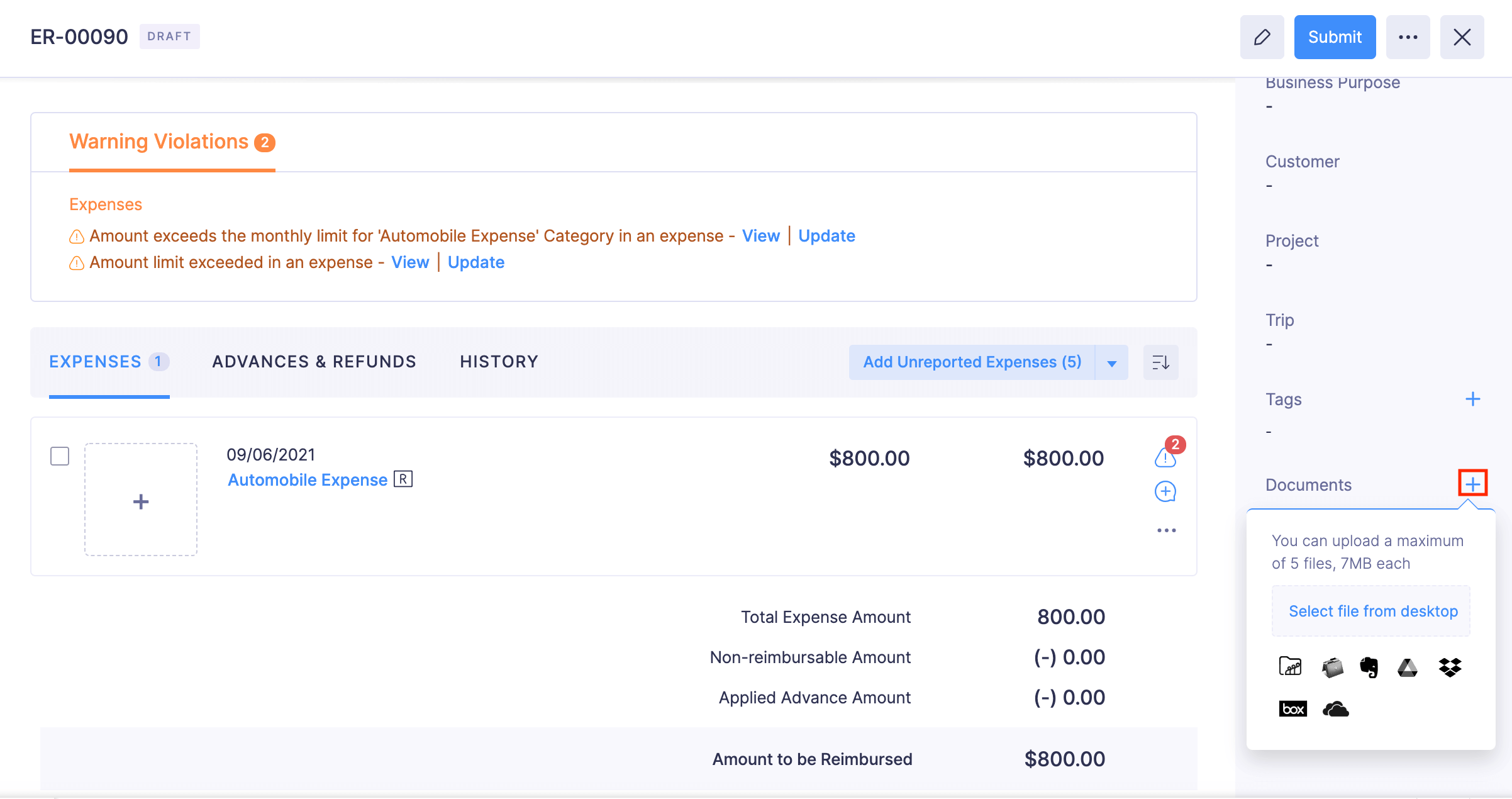Viewport: 1512px width, 799px height.
Task: Click Select file from desktop
Action: coord(1373,612)
